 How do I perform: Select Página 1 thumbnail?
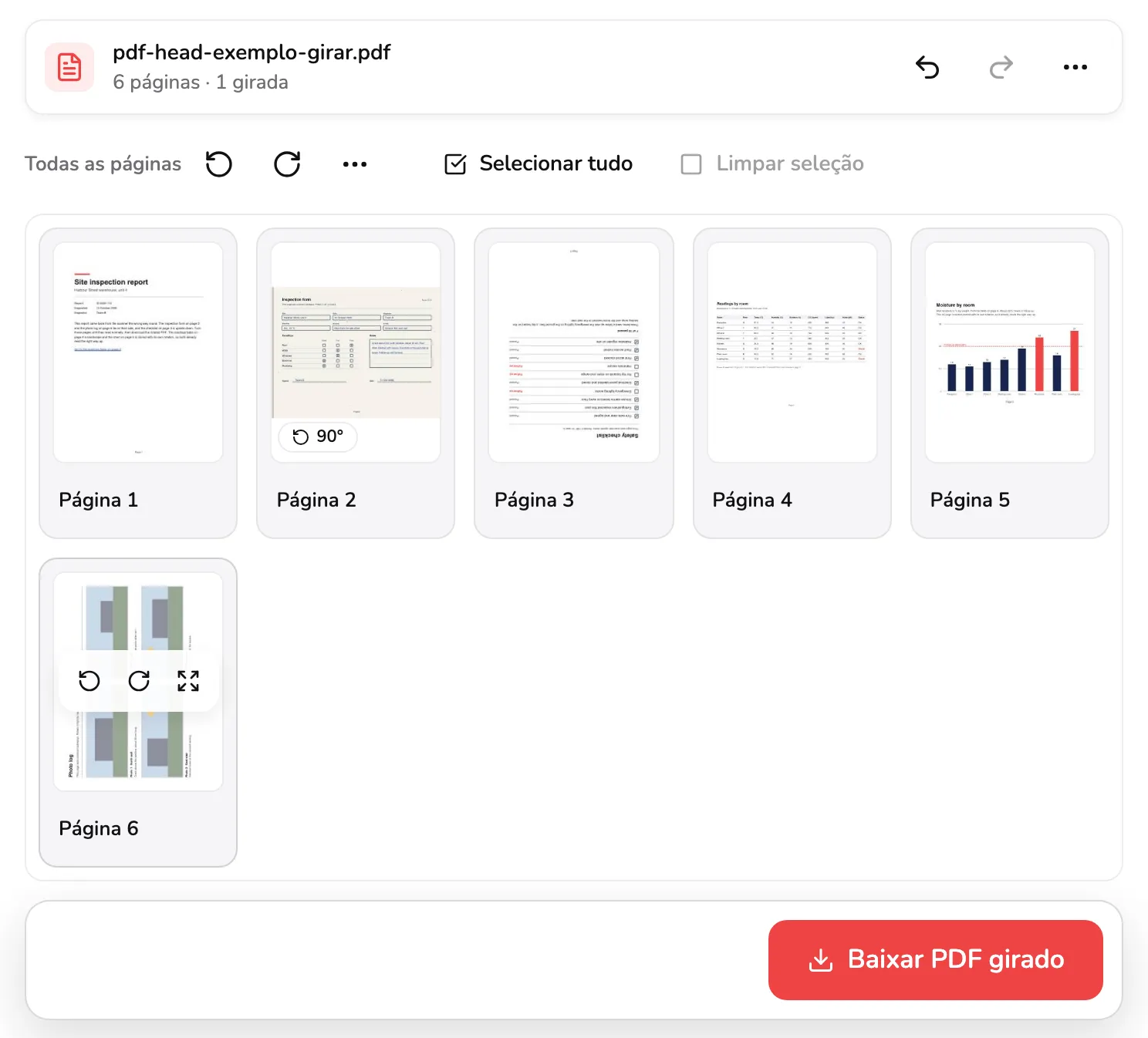point(138,352)
